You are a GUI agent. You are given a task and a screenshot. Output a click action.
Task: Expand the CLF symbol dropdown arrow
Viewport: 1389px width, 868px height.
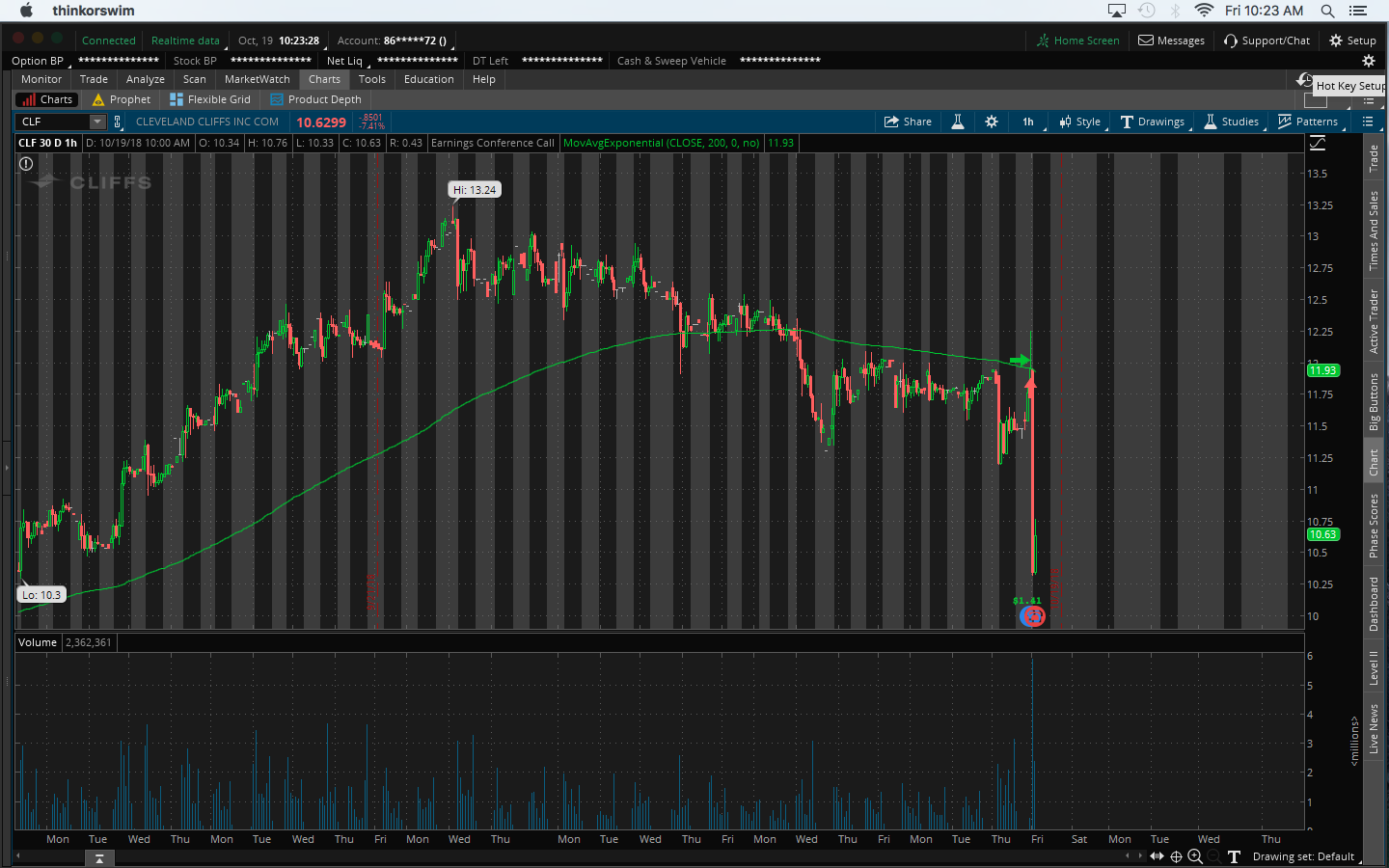pyautogui.click(x=97, y=122)
